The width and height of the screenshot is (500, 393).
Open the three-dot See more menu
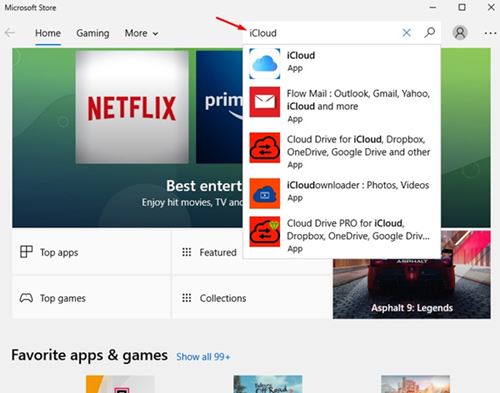pyautogui.click(x=490, y=33)
